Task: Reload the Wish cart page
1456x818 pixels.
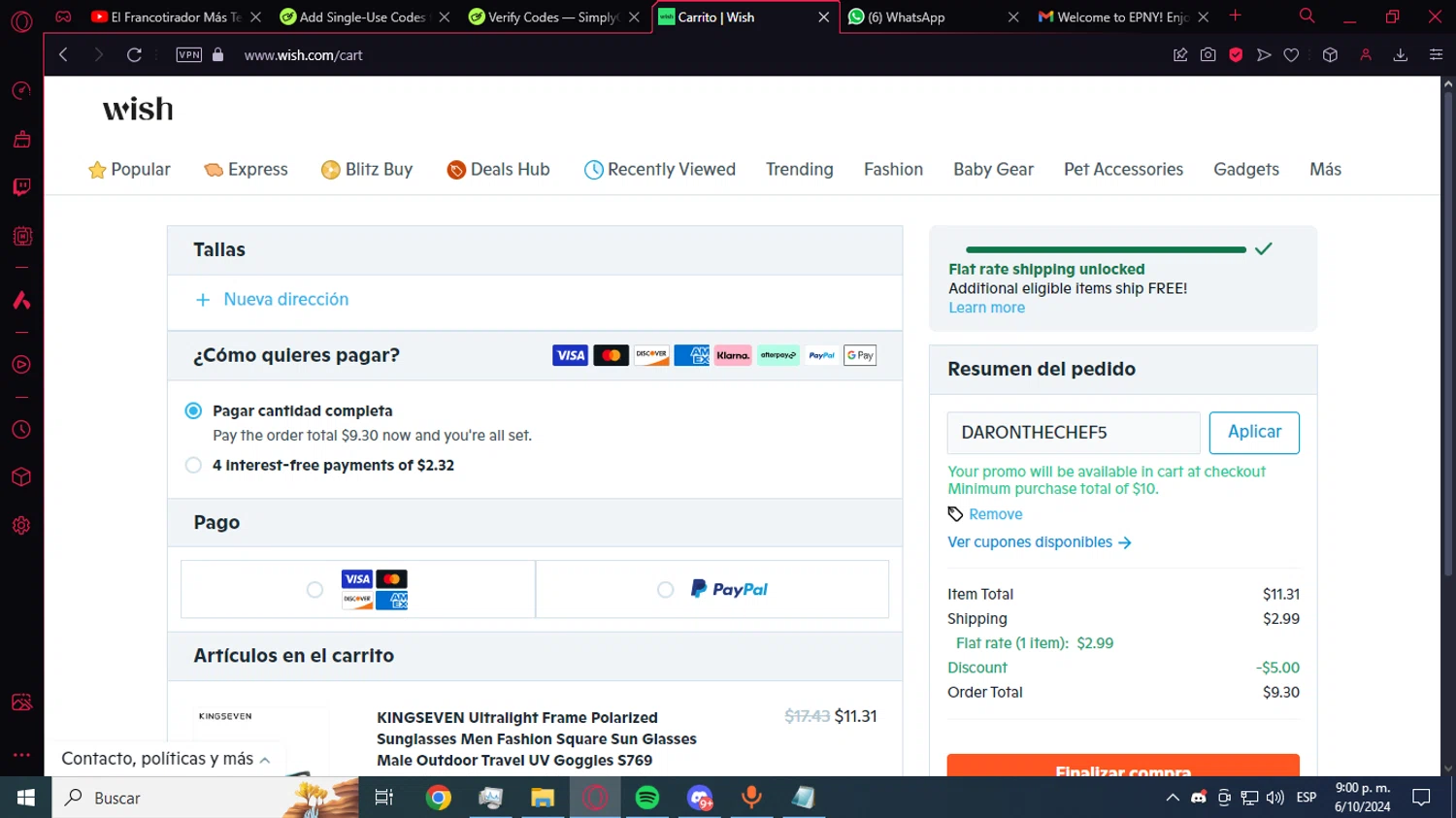Action: coord(134,55)
